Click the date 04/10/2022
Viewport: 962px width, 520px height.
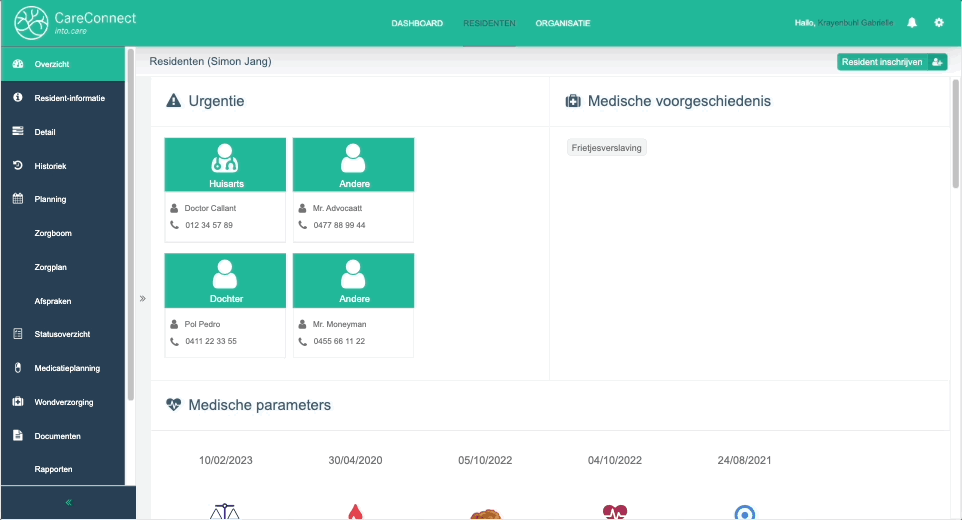pyautogui.click(x=615, y=460)
